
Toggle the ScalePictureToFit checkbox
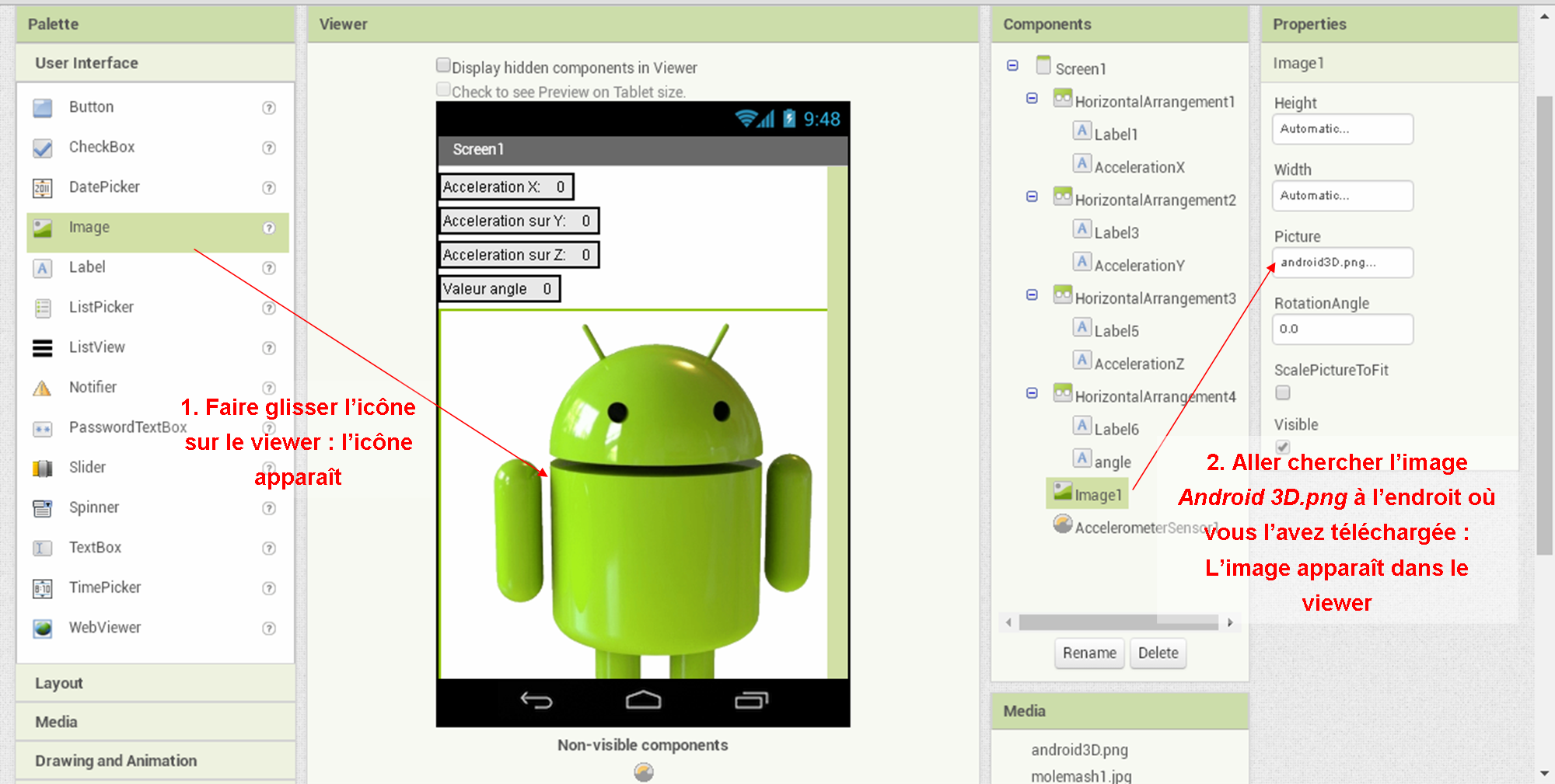tap(1283, 393)
